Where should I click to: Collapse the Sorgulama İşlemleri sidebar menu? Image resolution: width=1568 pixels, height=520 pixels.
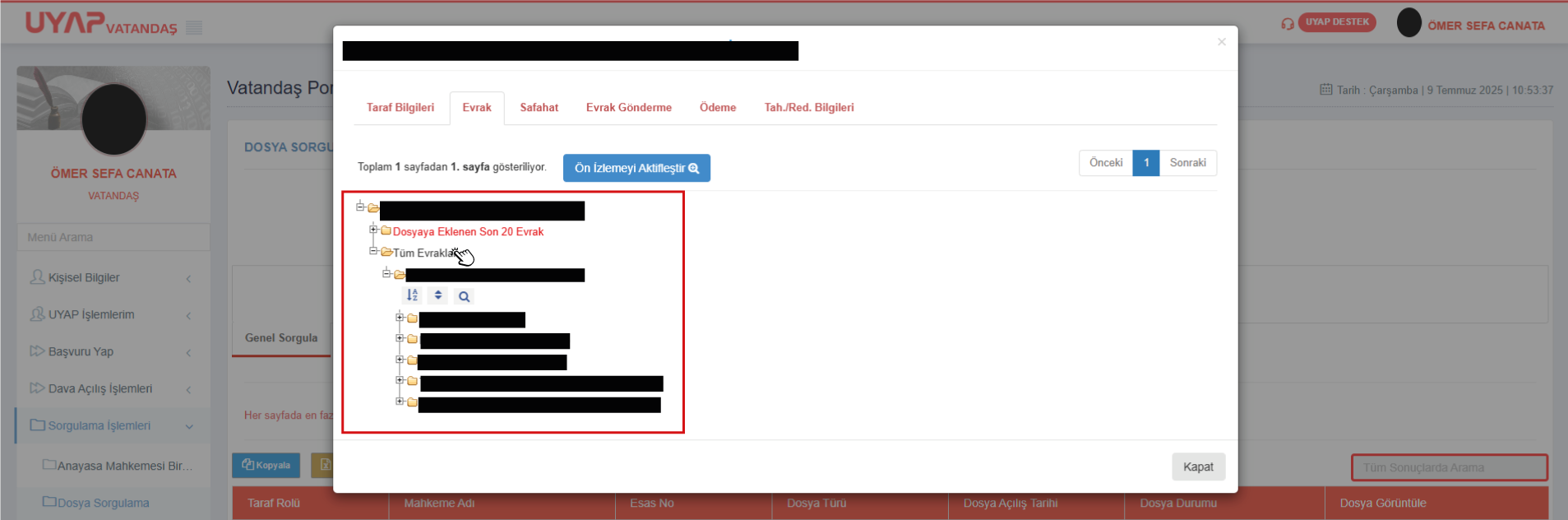[x=189, y=426]
